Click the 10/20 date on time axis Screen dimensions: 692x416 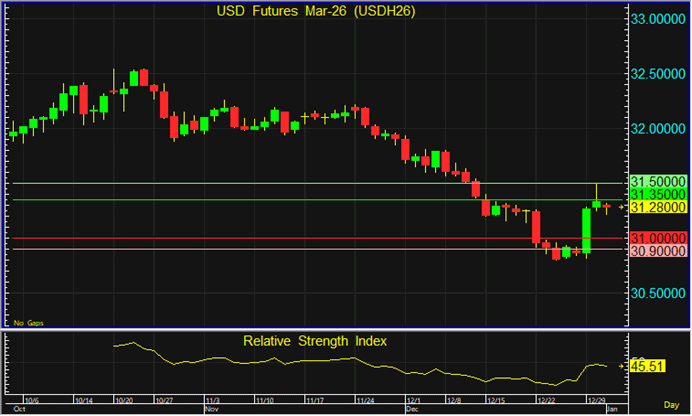pos(125,400)
